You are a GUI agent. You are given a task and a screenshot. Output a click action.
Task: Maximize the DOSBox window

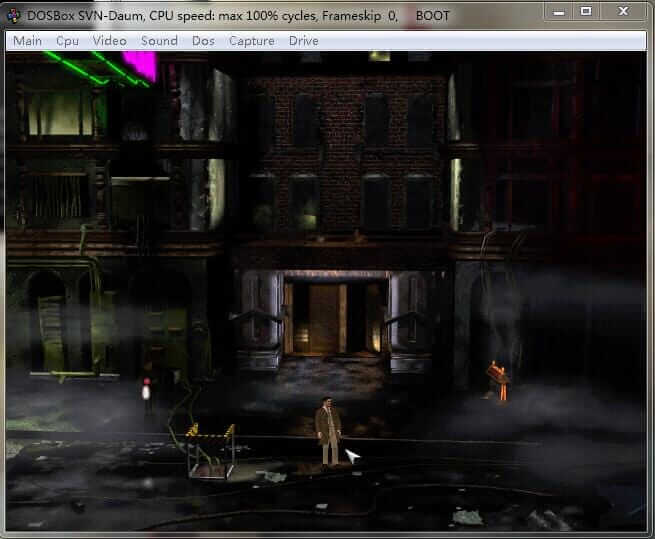(586, 11)
